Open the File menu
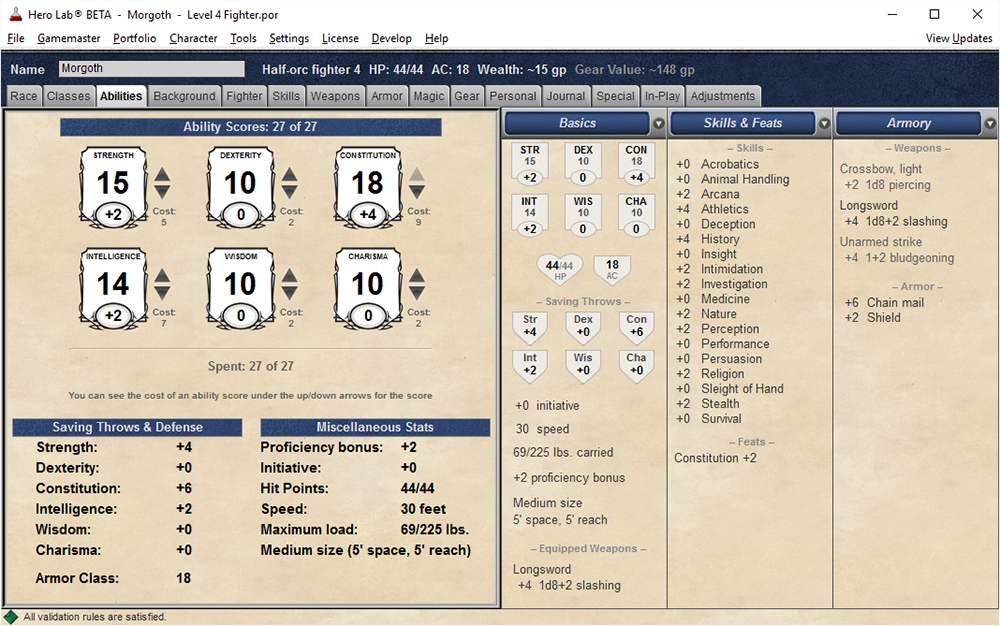The width and height of the screenshot is (1000, 626). [x=16, y=38]
